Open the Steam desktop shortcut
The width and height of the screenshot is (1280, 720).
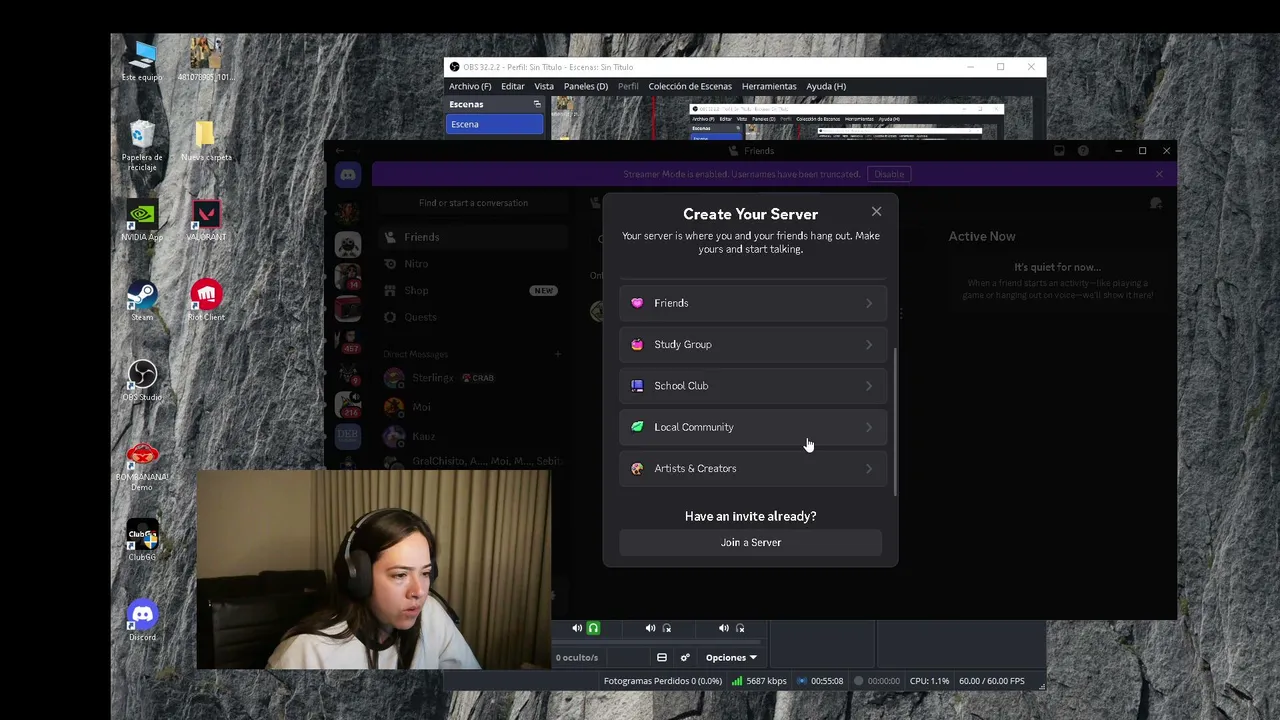142,301
